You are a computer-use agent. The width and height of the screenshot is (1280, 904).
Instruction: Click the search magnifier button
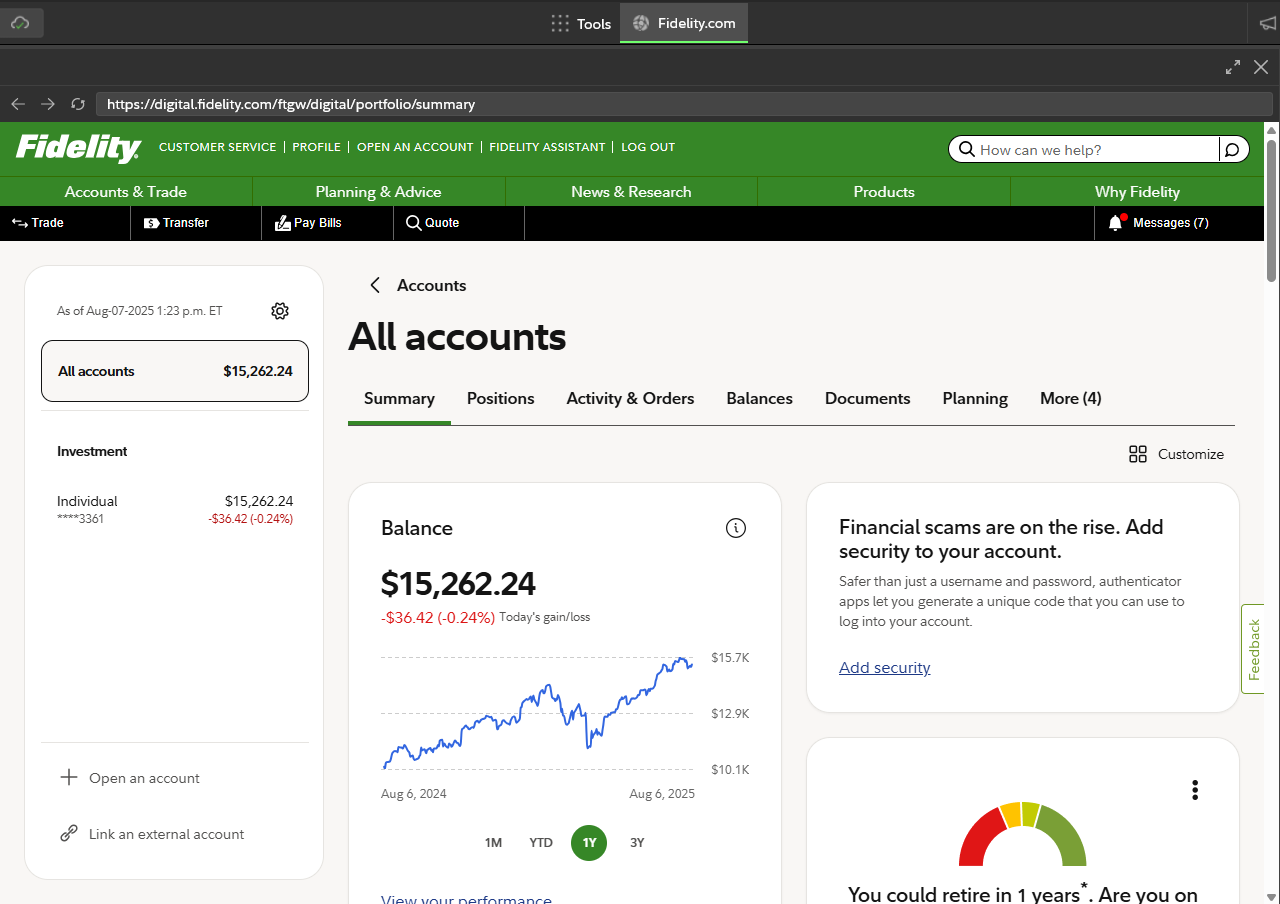coord(1233,150)
